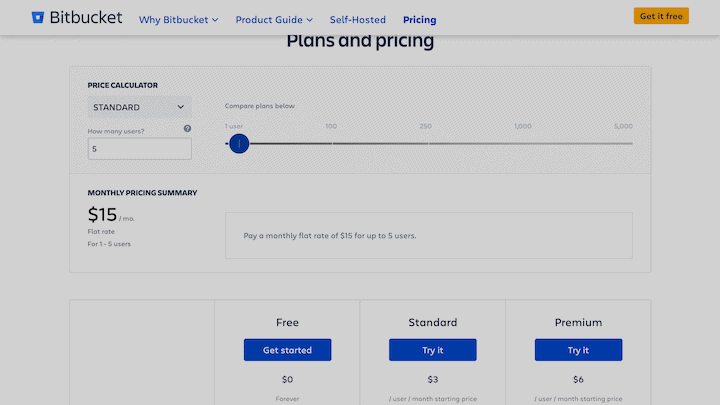Click the help question mark icon
720x405 pixels.
point(187,129)
